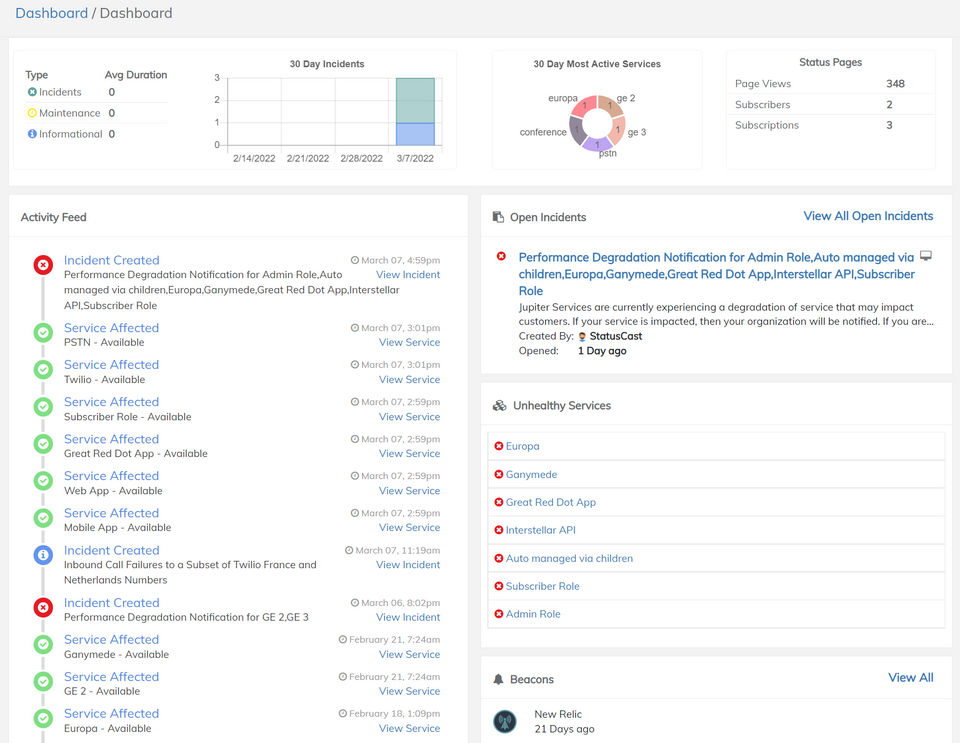Click the blue informational icon in Activity Feed
This screenshot has width=960, height=743.
coord(43,555)
